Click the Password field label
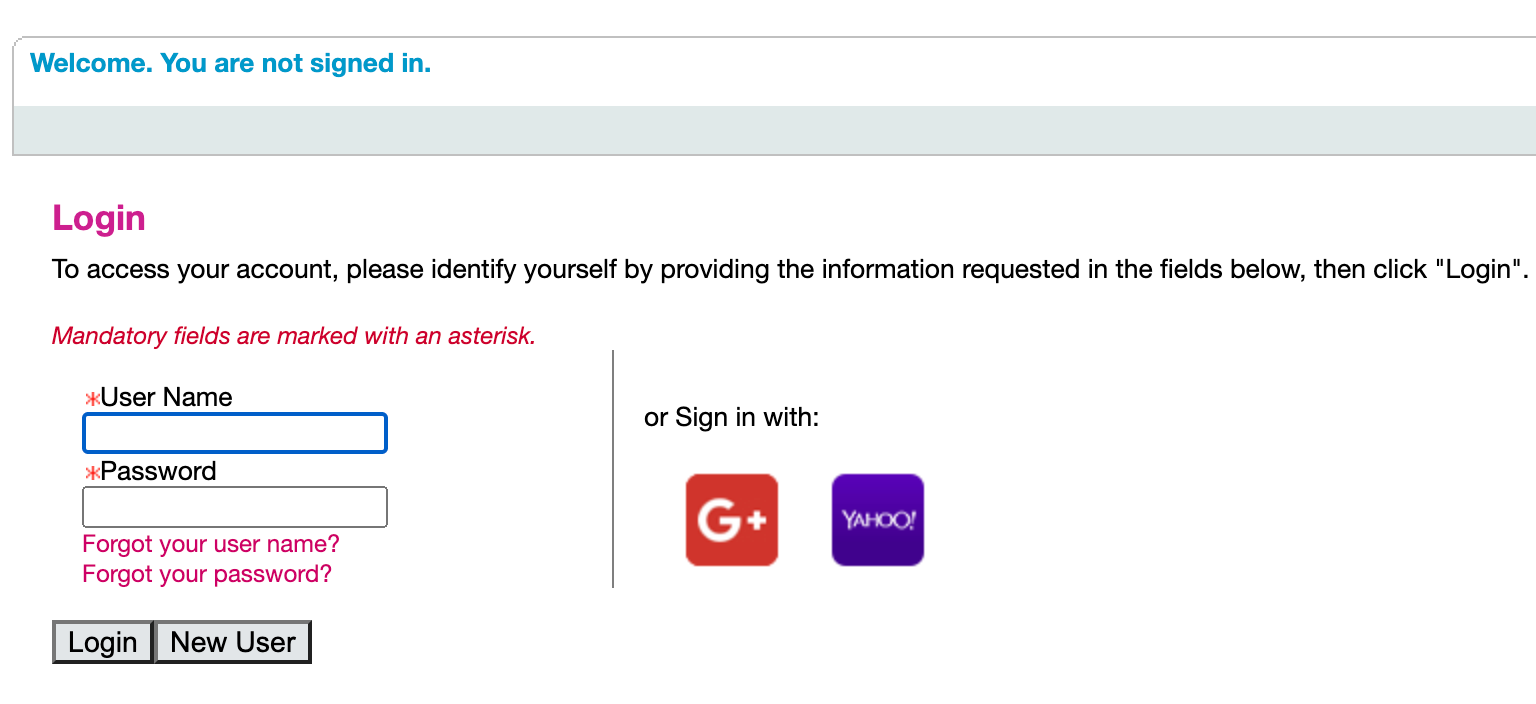 coord(158,471)
